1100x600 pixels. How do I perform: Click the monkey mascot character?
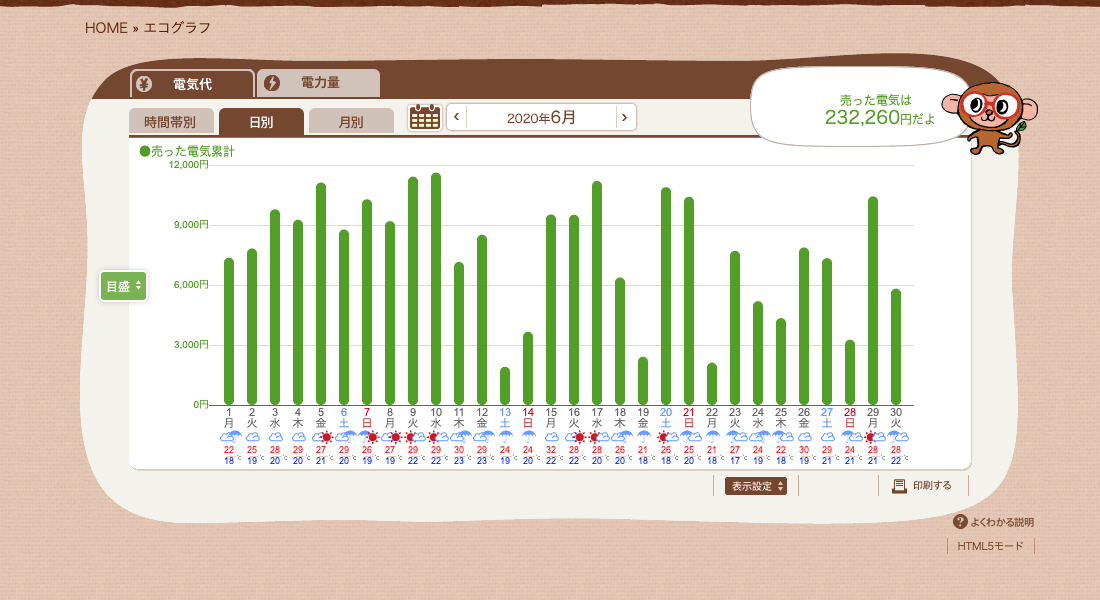pos(991,115)
